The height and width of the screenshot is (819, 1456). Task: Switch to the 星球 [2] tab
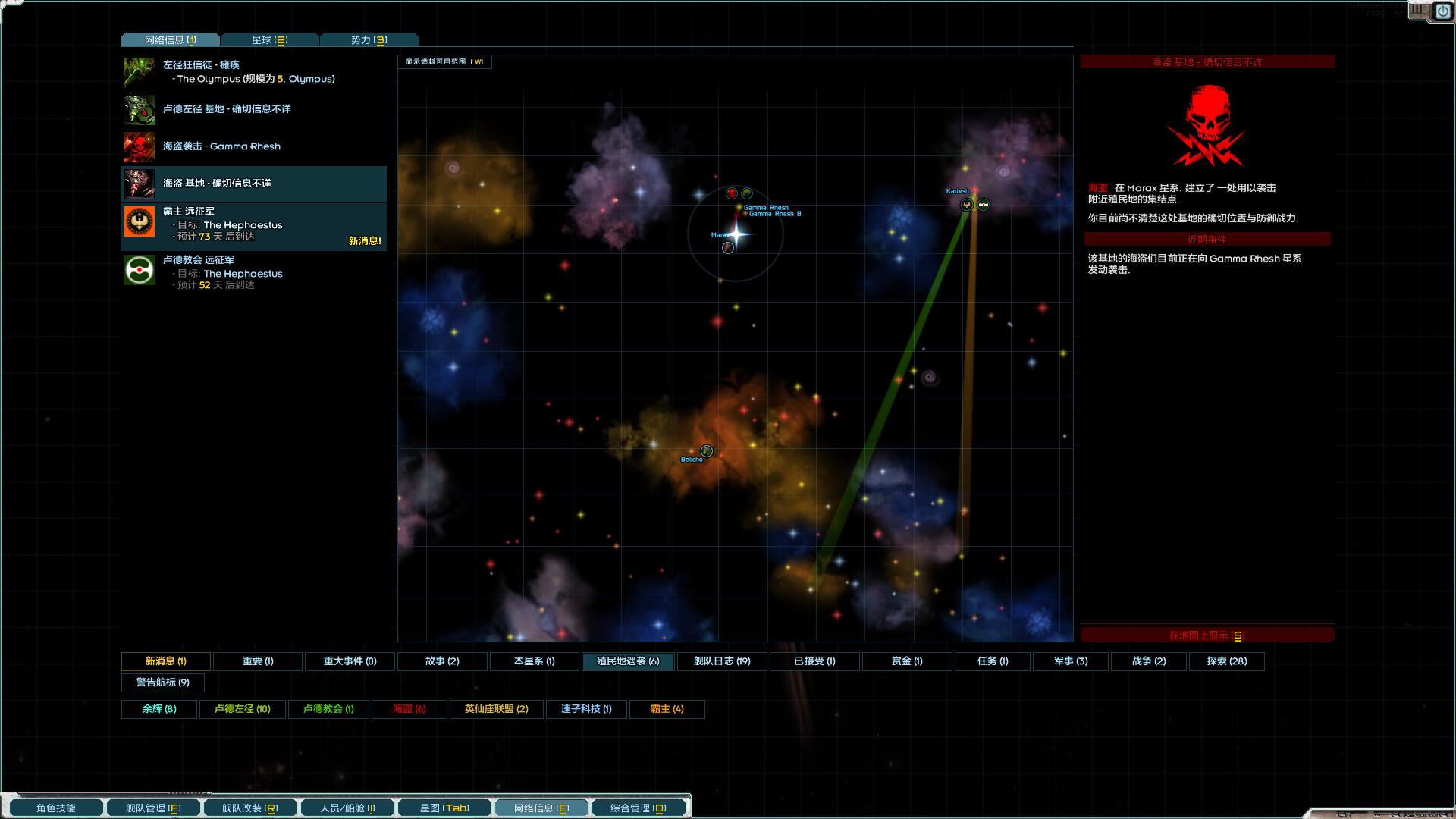tap(270, 40)
